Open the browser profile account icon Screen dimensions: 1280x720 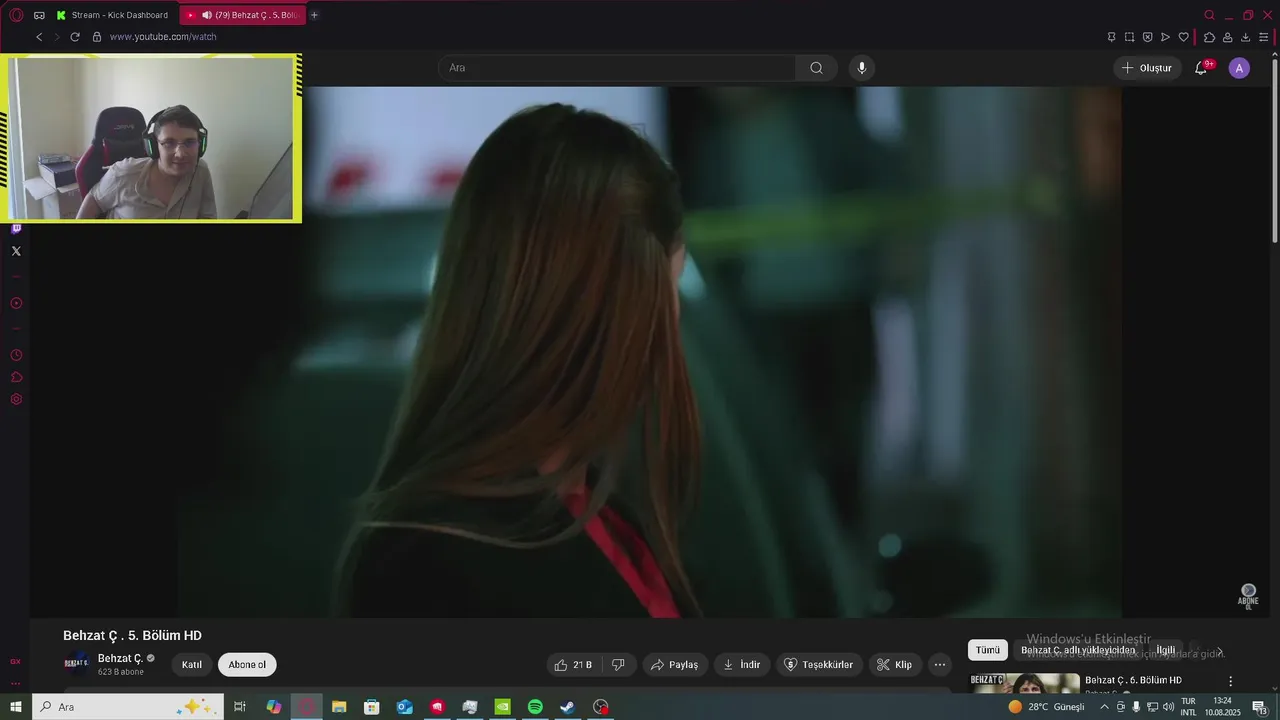tap(1227, 37)
